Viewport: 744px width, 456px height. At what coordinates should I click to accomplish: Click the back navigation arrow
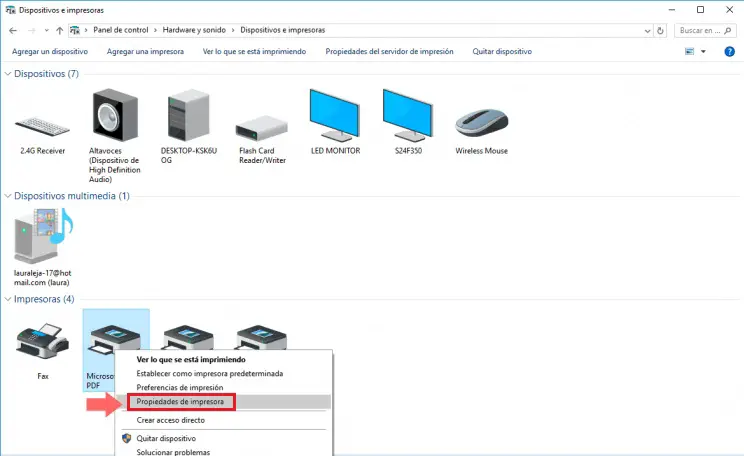click(x=13, y=30)
